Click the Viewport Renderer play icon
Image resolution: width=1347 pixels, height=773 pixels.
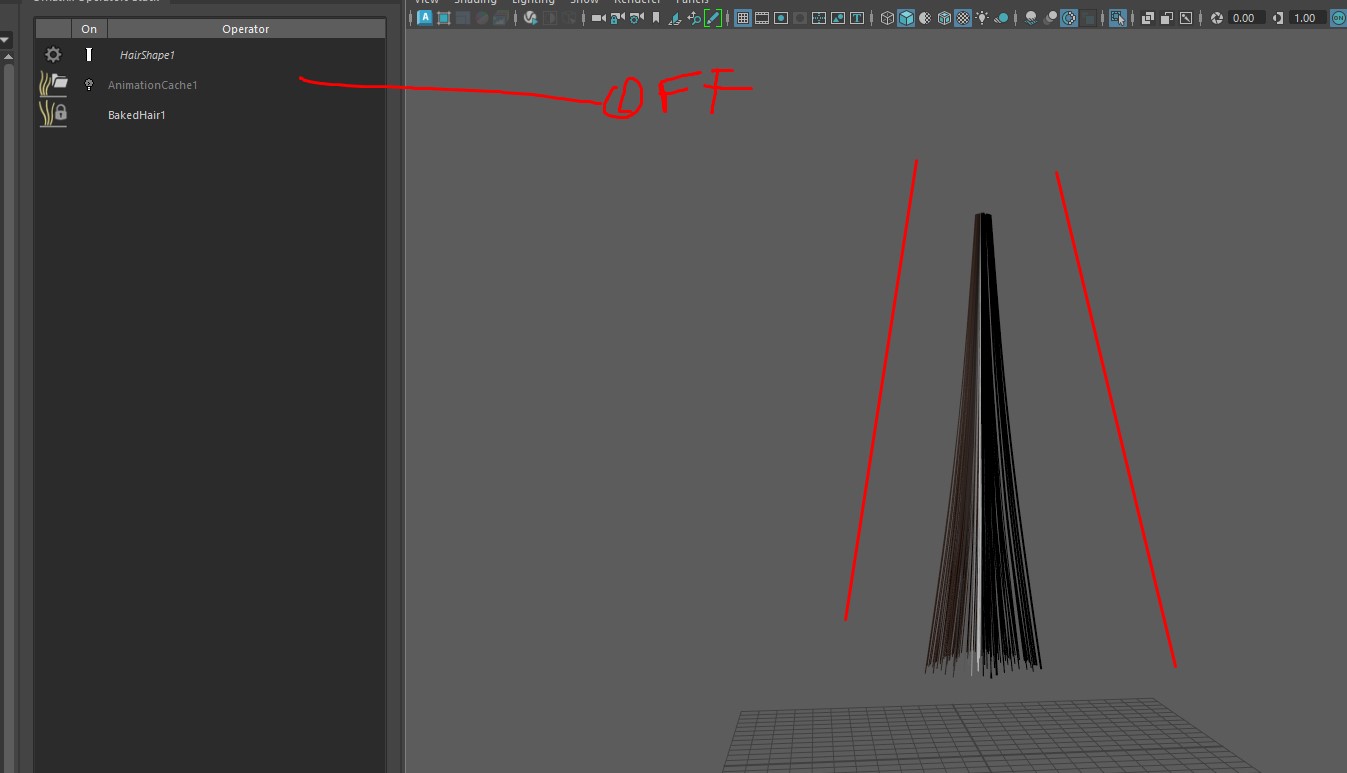pyautogui.click(x=531, y=18)
